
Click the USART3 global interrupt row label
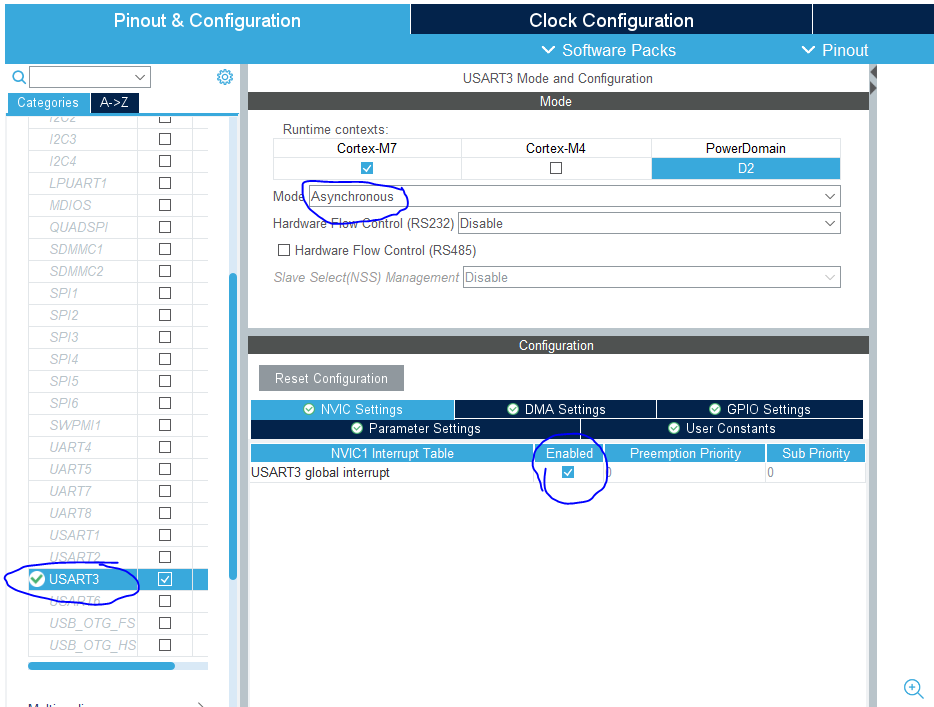[320, 472]
